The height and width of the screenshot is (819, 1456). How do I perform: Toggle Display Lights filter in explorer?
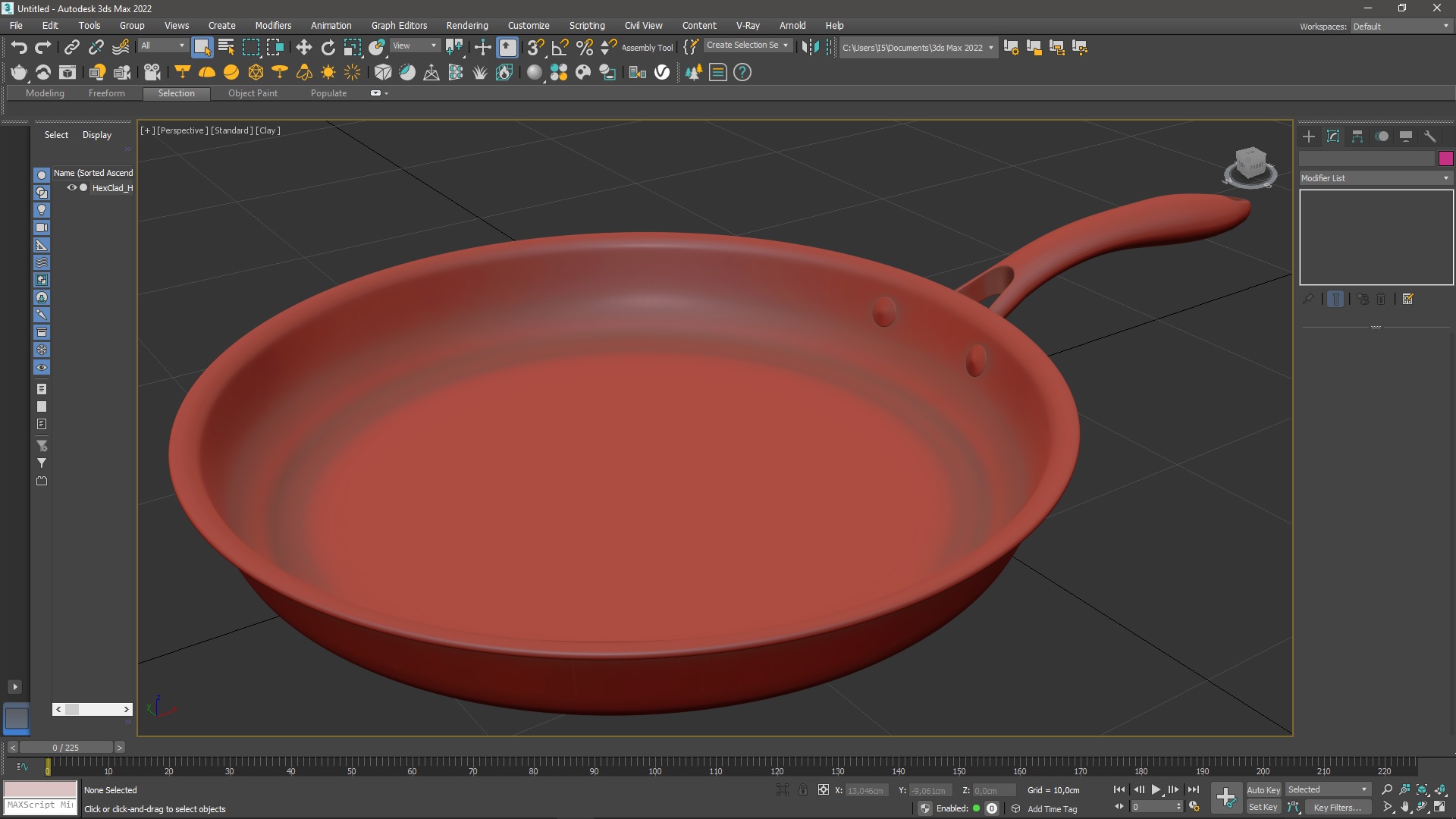[x=42, y=210]
